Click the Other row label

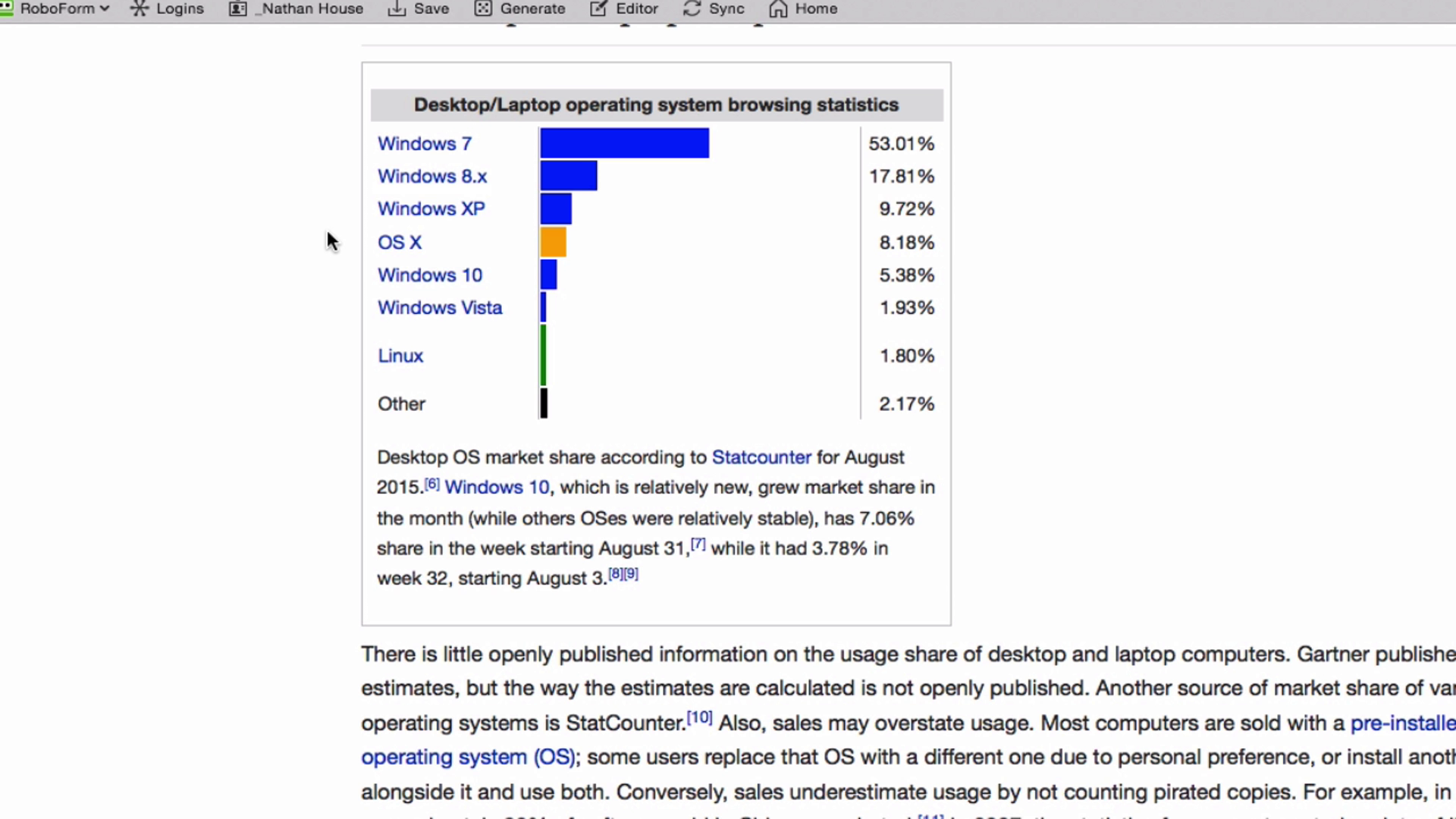(x=401, y=404)
